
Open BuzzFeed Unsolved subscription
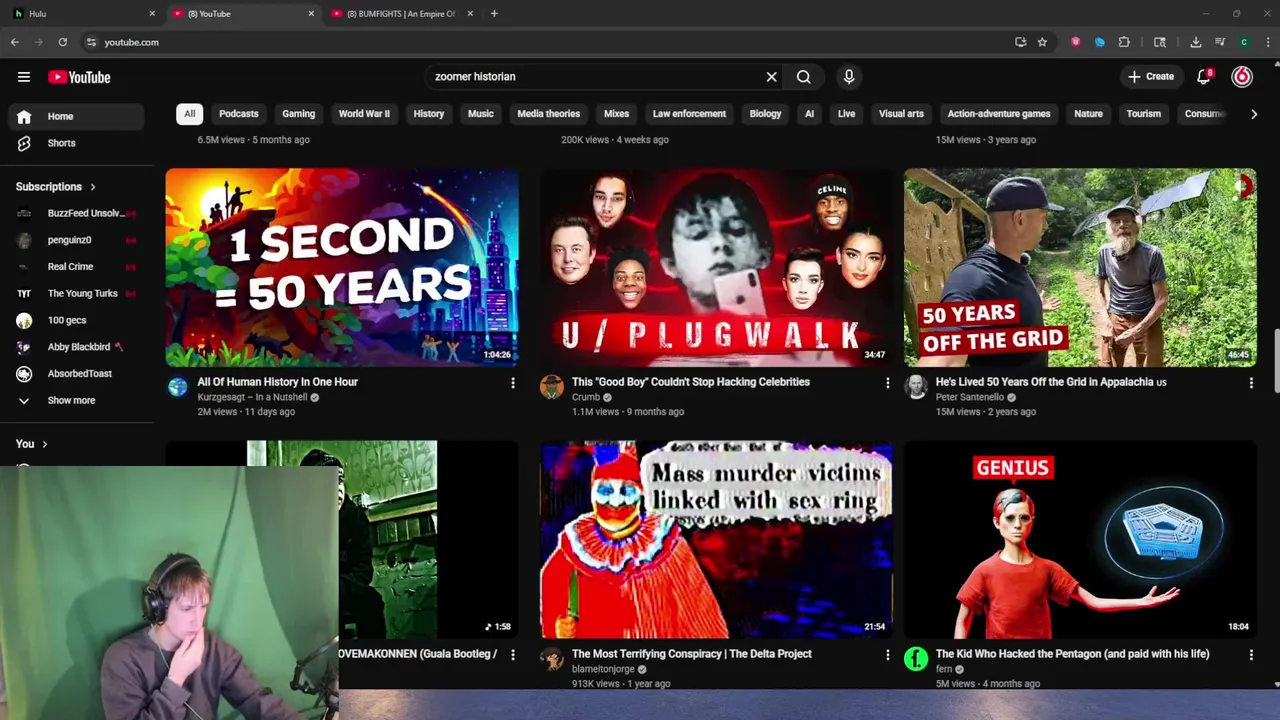click(x=76, y=213)
